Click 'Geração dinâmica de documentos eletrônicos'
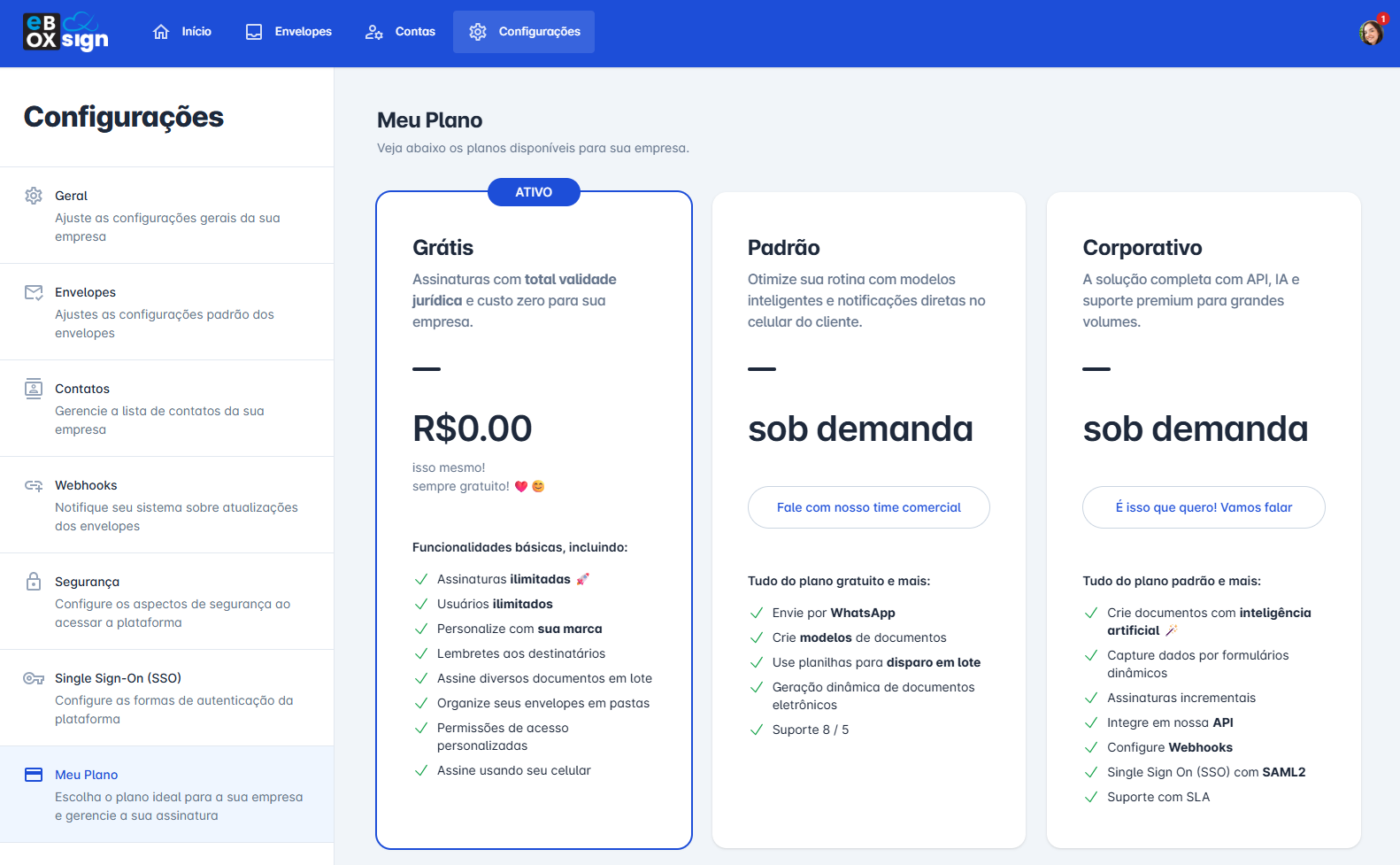The height and width of the screenshot is (865, 1400). click(873, 696)
